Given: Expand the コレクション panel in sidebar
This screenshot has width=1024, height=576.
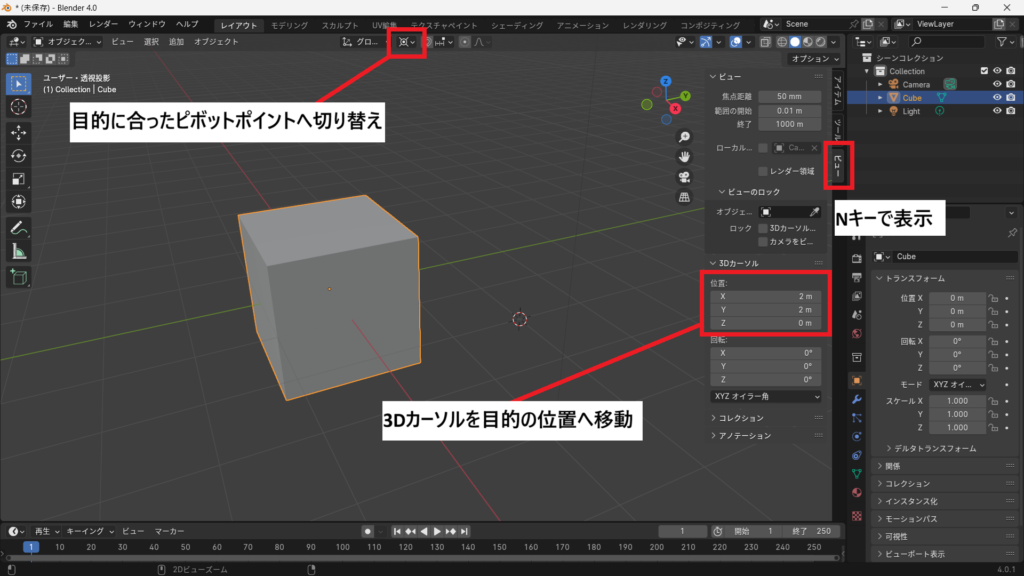Looking at the screenshot, I should coord(741,418).
